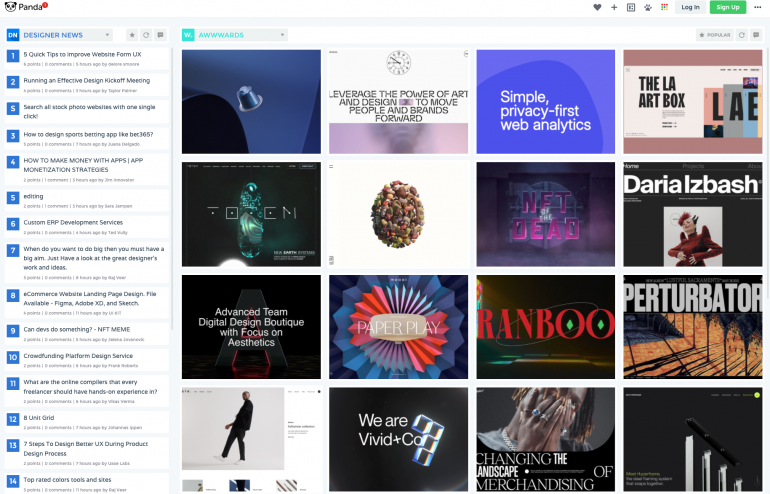Open the colorful apps grid icon
770x494 pixels.
(x=664, y=7)
